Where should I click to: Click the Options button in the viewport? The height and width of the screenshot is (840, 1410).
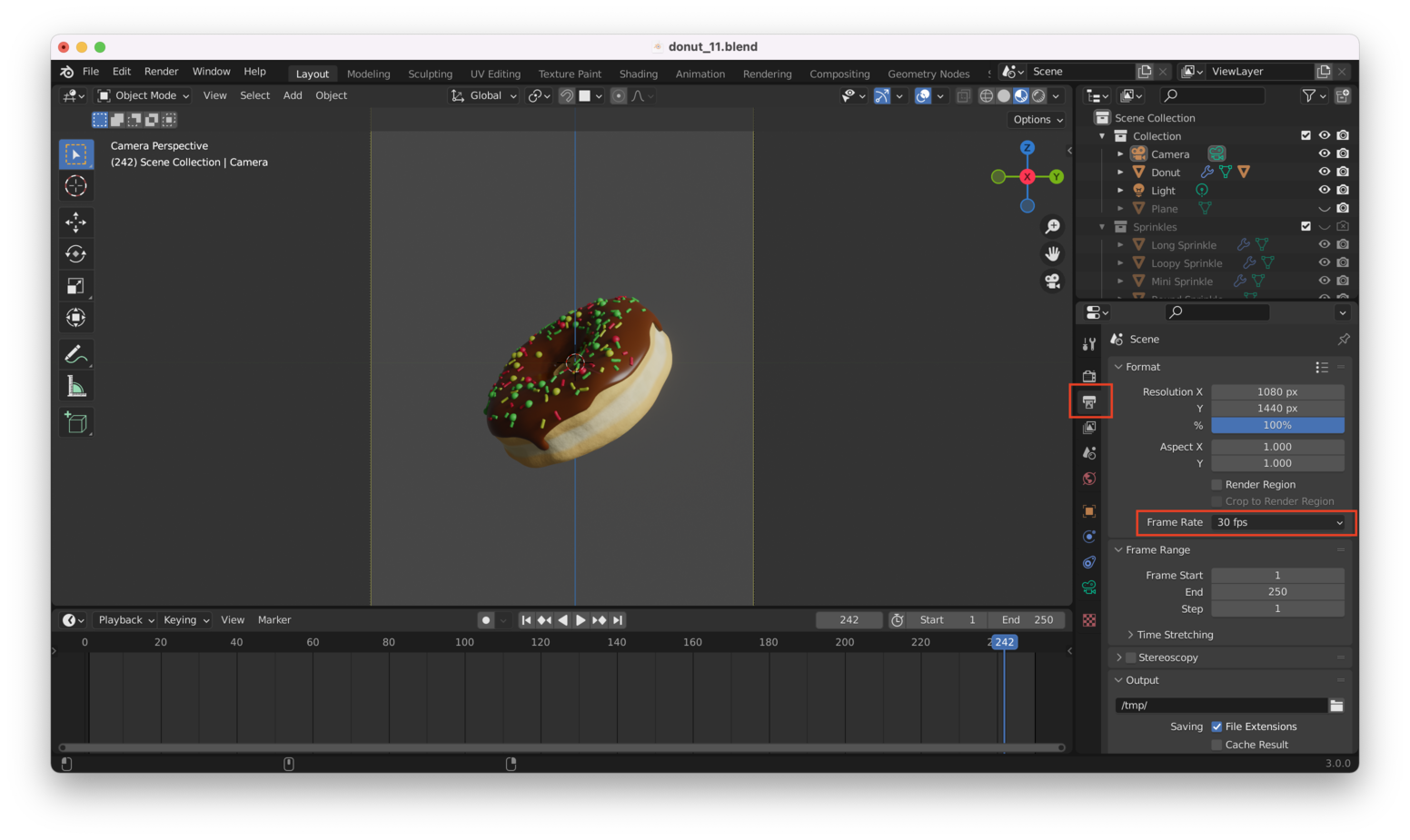click(1037, 120)
